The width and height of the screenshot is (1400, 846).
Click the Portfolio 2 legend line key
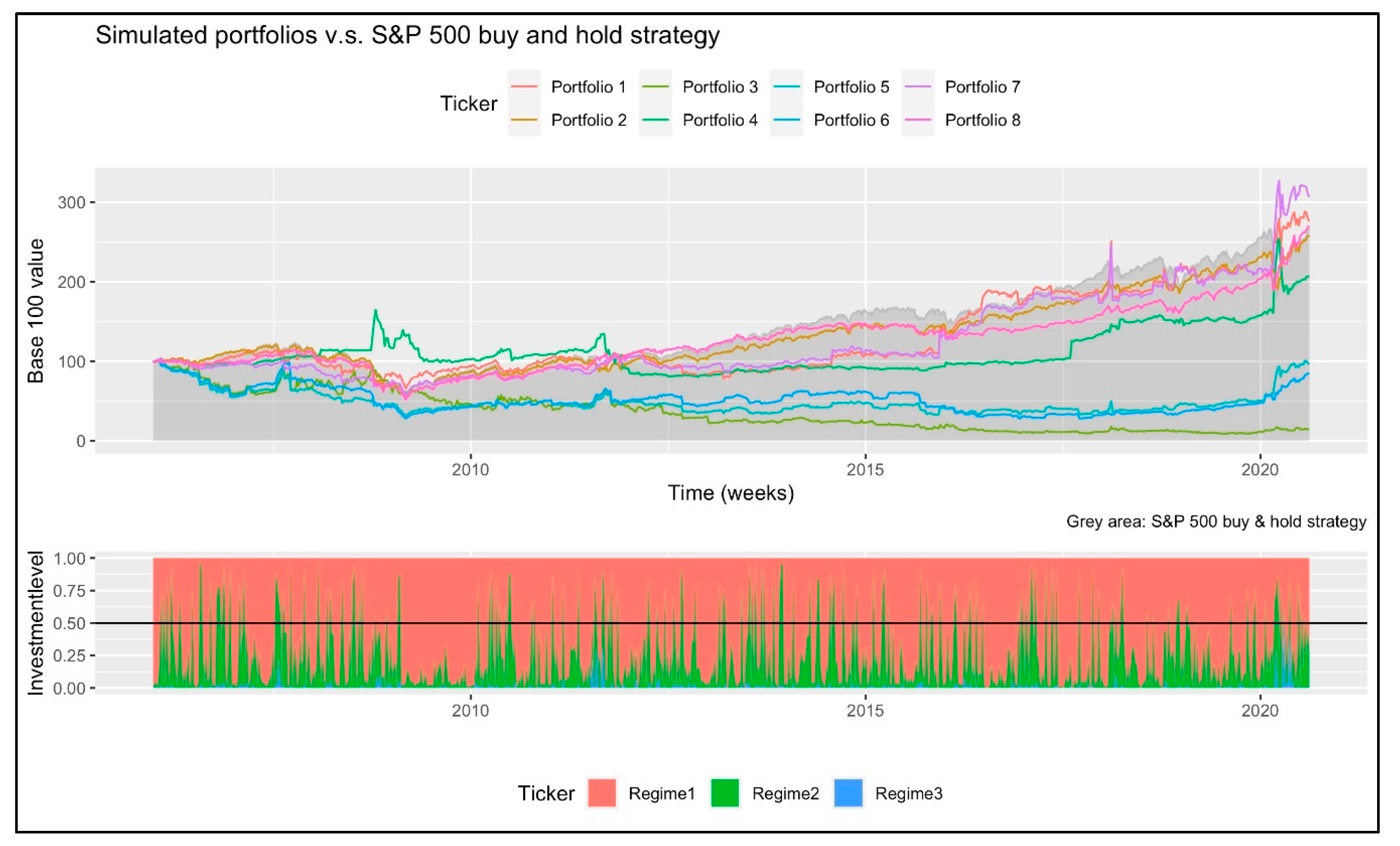click(x=524, y=120)
